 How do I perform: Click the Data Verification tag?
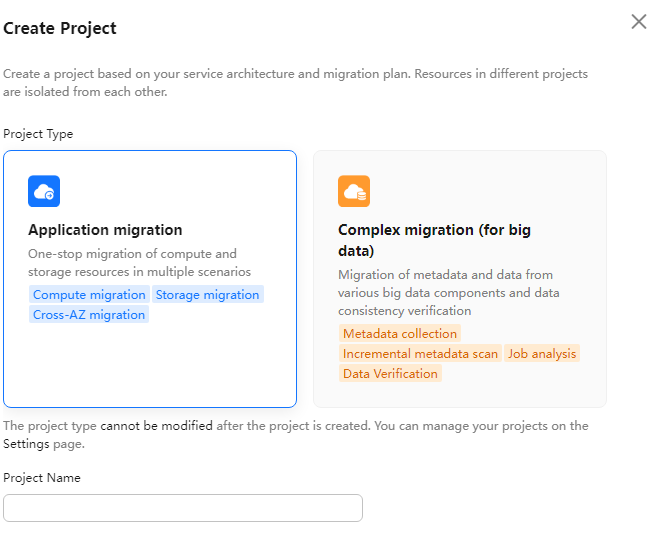390,373
